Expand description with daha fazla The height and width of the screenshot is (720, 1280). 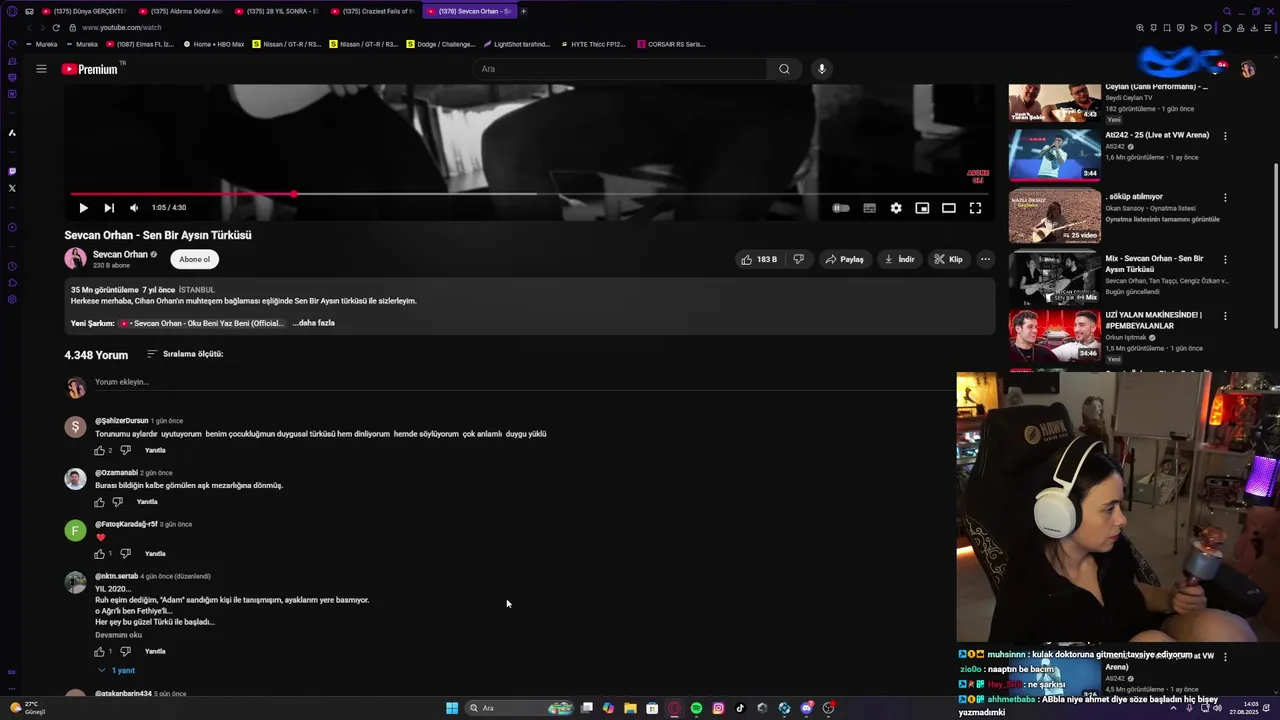tap(314, 323)
